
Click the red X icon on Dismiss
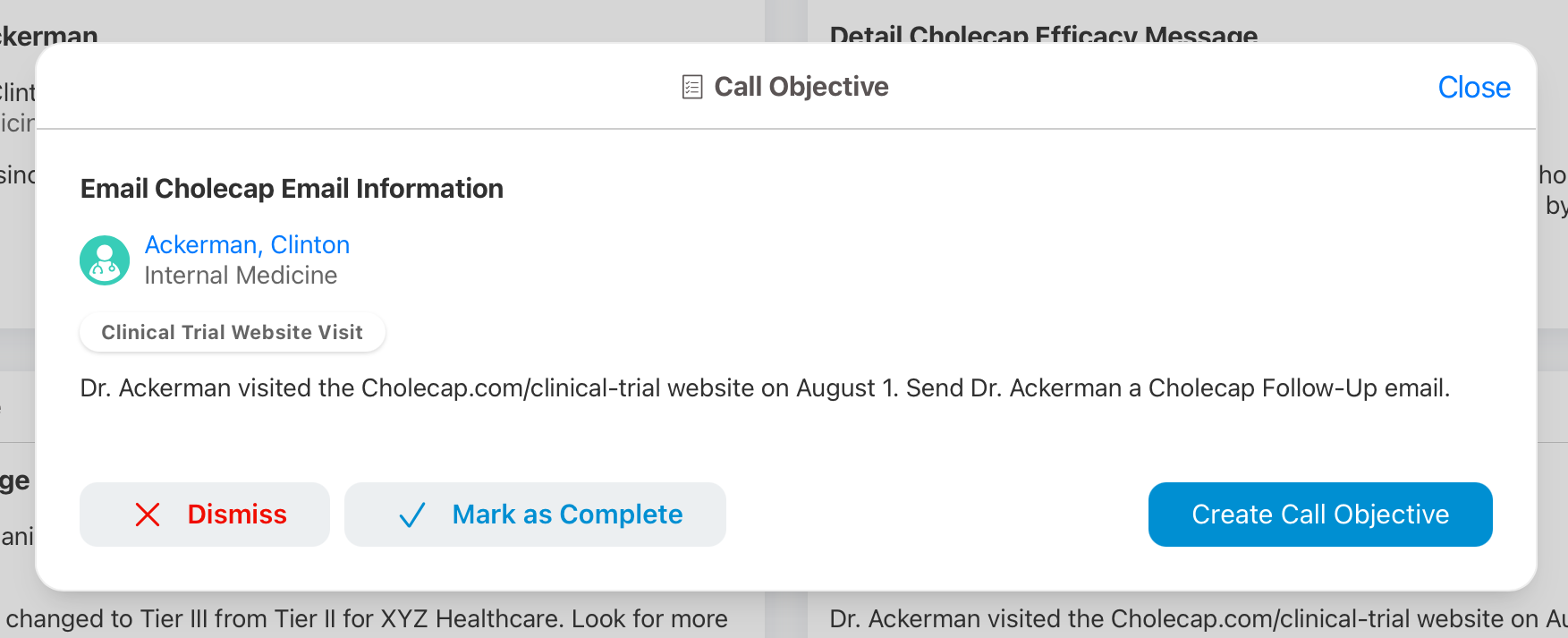point(148,515)
